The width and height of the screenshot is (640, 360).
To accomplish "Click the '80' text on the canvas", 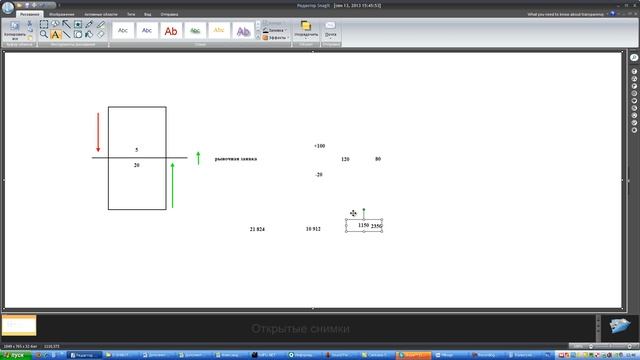I will pyautogui.click(x=378, y=159).
